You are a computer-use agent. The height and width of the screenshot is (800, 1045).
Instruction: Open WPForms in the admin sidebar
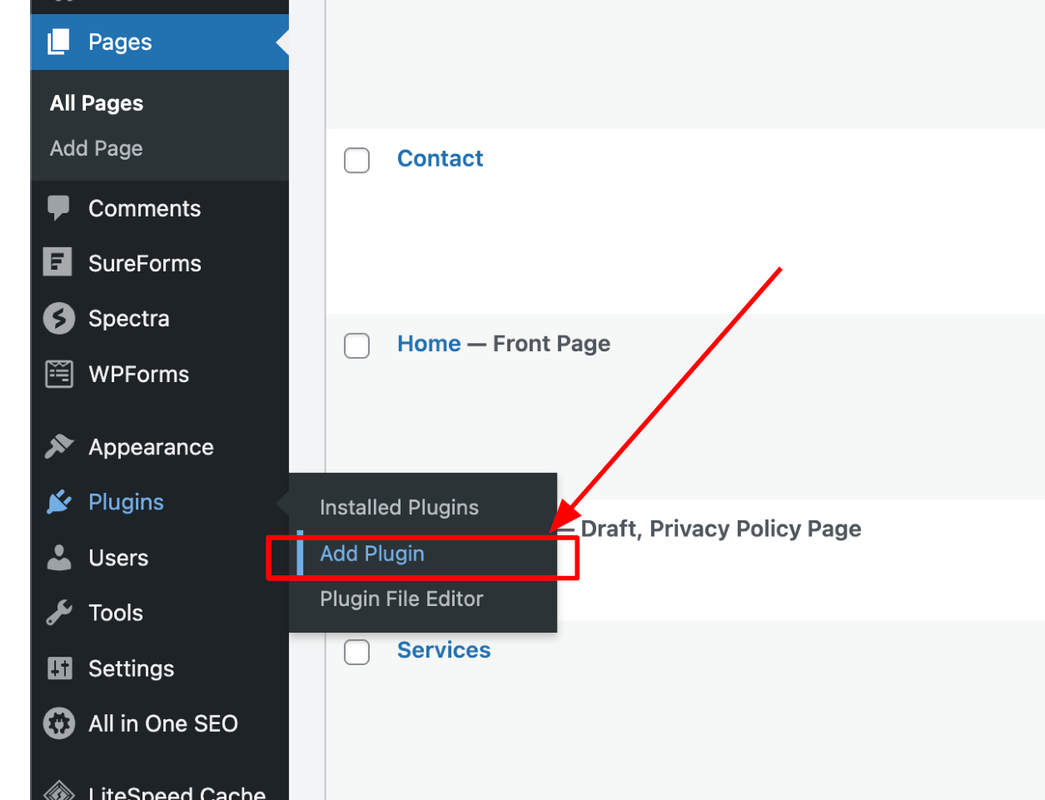pyautogui.click(x=160, y=374)
